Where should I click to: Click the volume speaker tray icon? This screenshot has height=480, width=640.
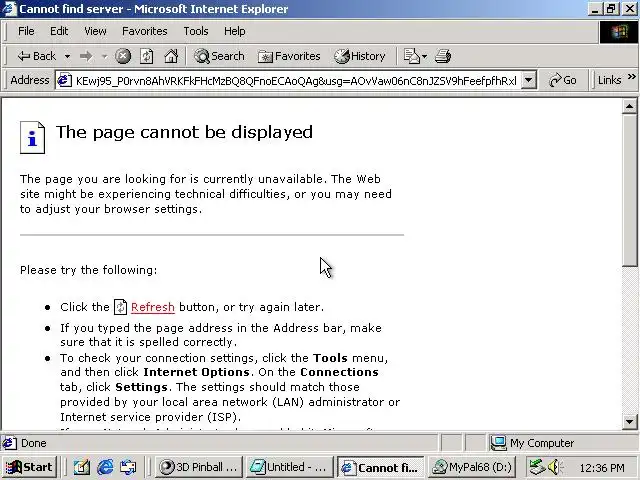tap(554, 467)
